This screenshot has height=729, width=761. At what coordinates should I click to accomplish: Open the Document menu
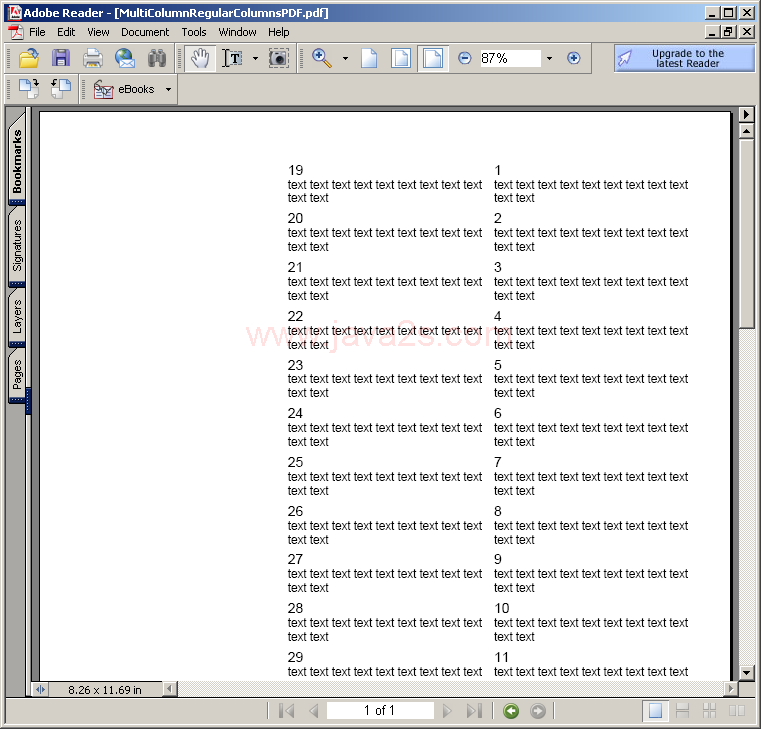click(145, 32)
